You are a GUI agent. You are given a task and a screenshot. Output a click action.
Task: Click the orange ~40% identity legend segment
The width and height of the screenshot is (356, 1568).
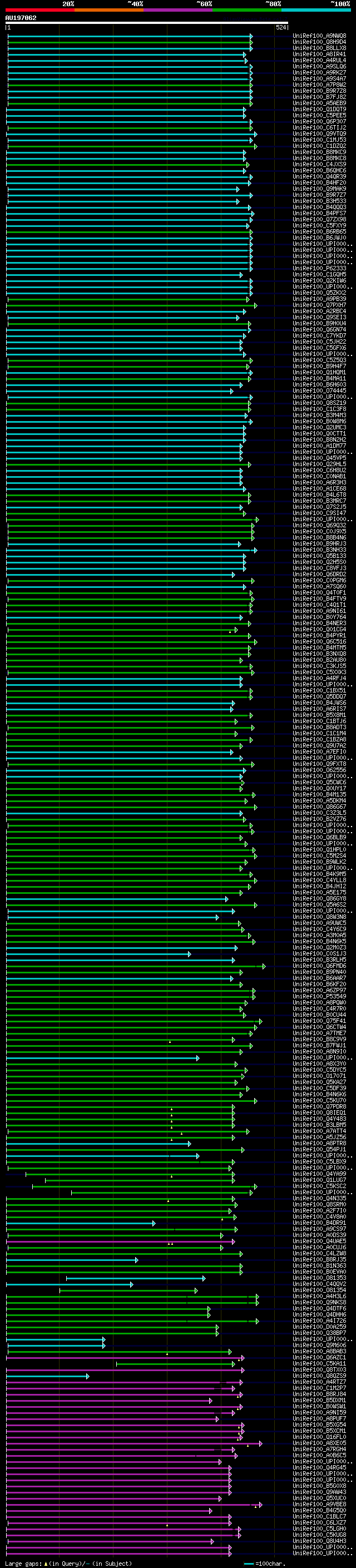coord(109,10)
